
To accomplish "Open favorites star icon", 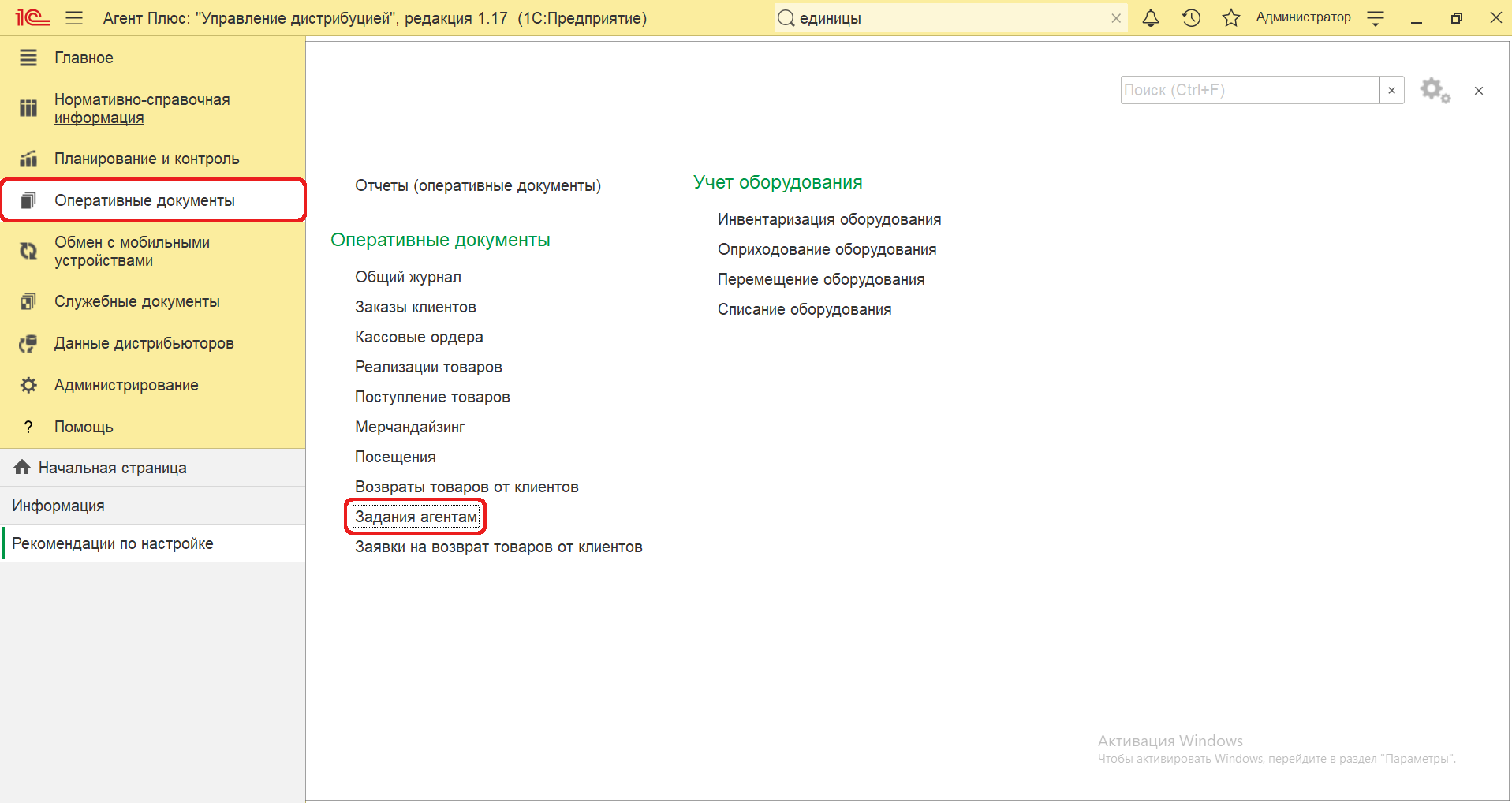I will click(x=1230, y=18).
